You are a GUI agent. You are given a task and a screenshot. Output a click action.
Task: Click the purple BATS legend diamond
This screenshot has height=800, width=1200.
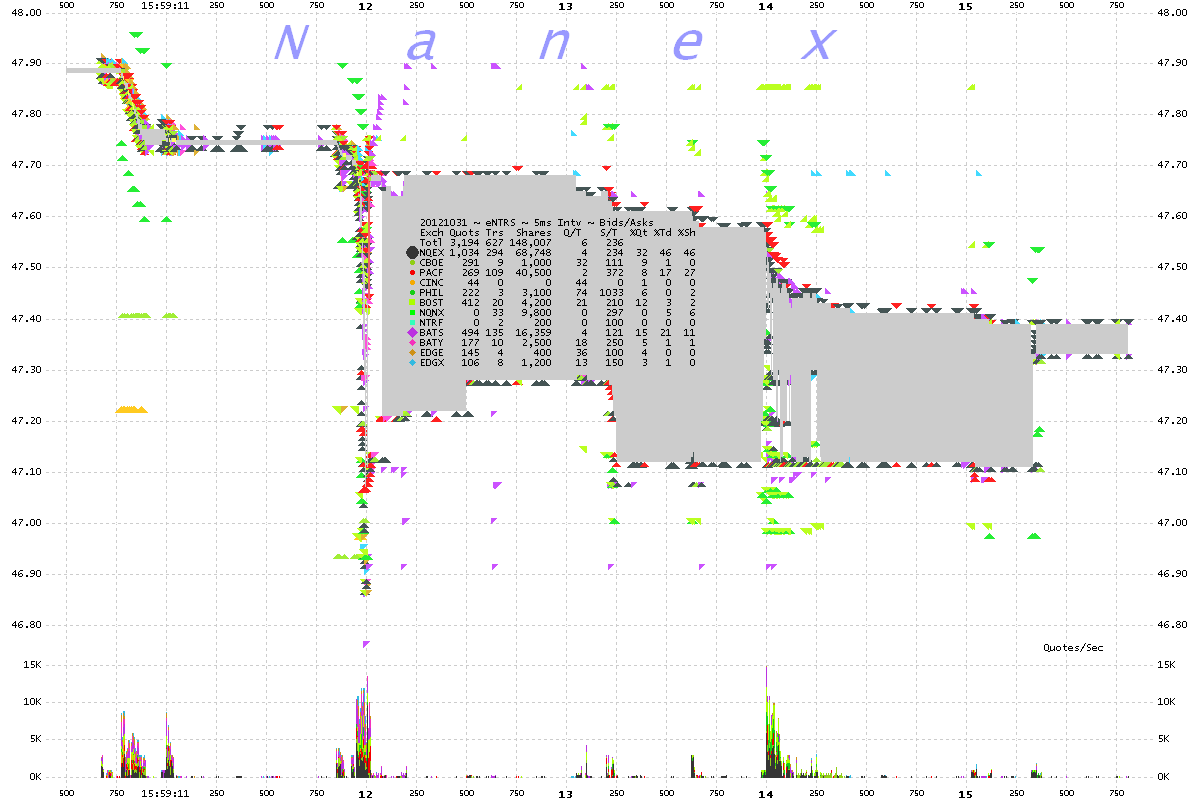[x=411, y=332]
